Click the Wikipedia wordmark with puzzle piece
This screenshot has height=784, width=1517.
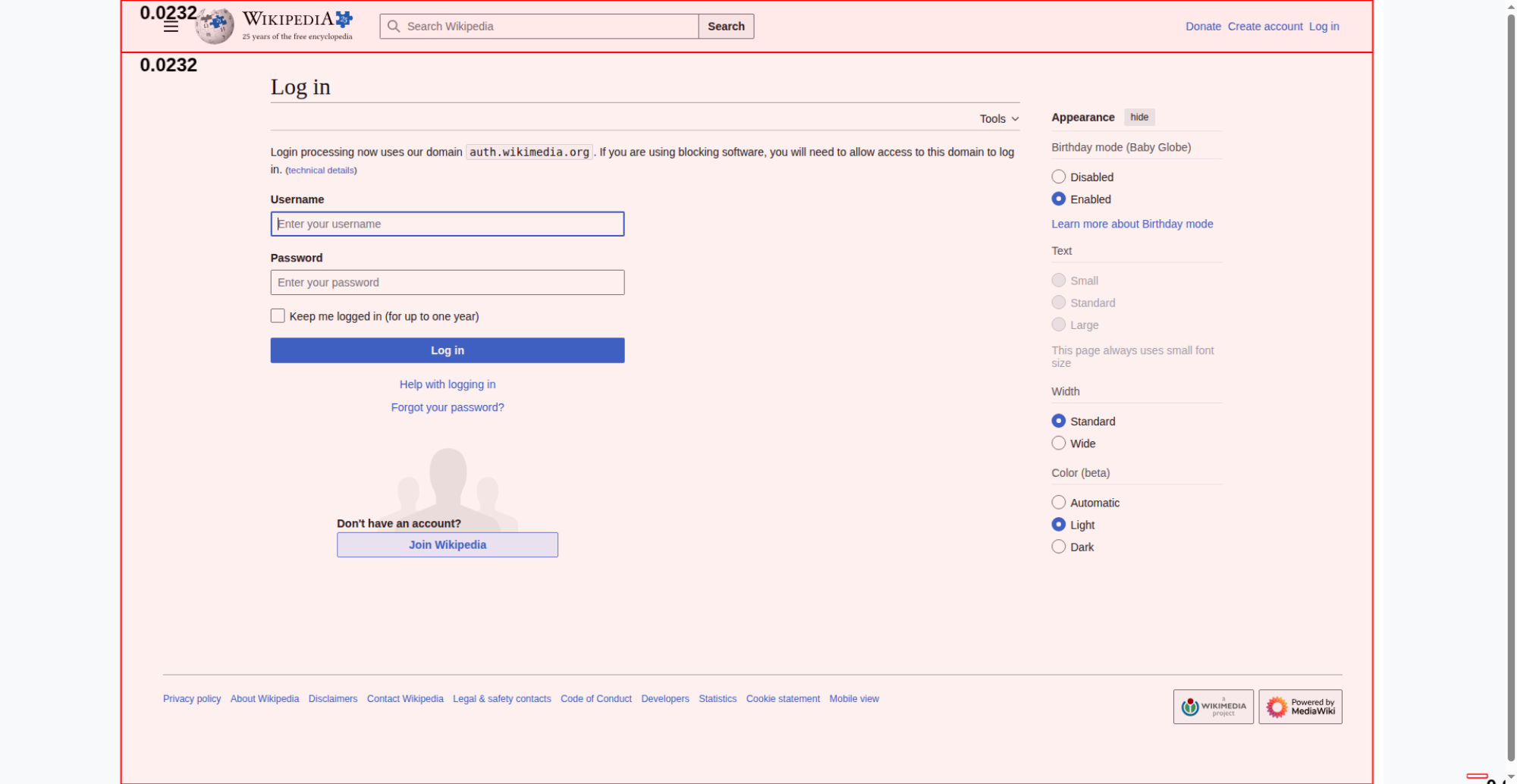297,25
